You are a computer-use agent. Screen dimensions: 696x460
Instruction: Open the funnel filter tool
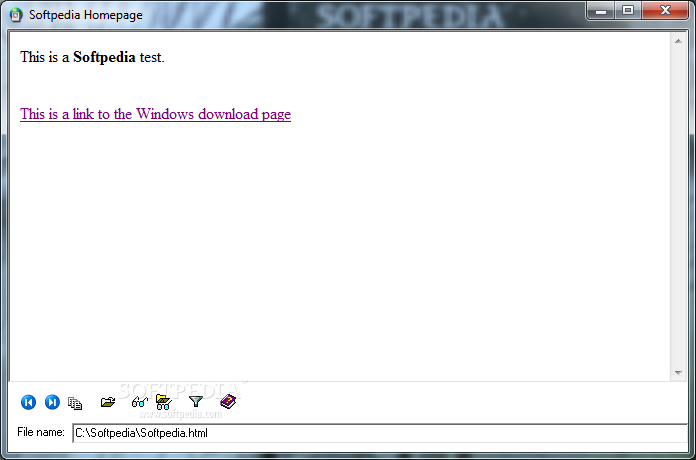click(x=196, y=402)
